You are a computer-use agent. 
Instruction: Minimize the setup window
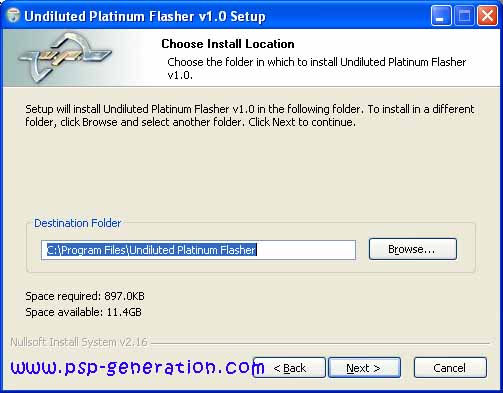(x=441, y=15)
